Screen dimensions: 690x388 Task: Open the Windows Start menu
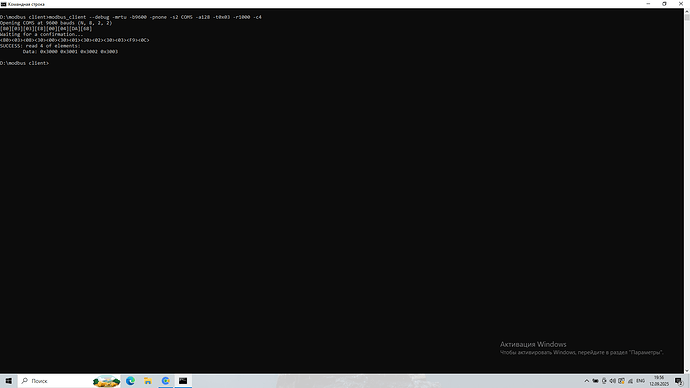tap(8, 381)
